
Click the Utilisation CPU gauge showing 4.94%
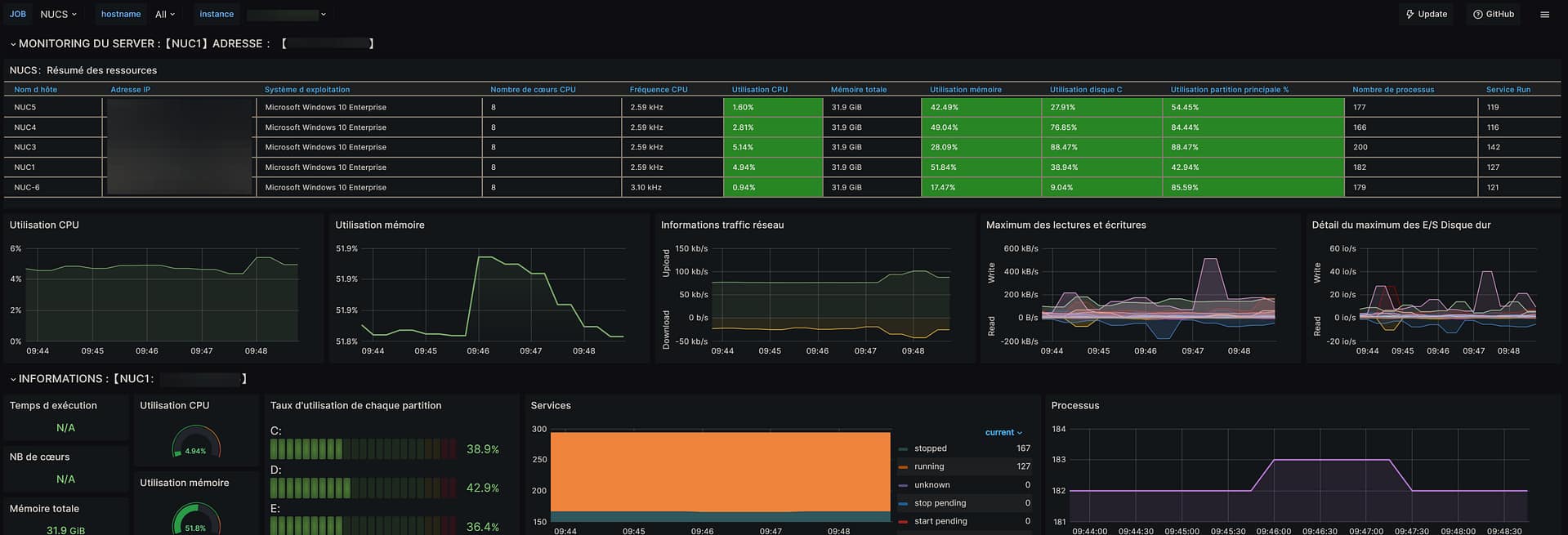pos(195,444)
